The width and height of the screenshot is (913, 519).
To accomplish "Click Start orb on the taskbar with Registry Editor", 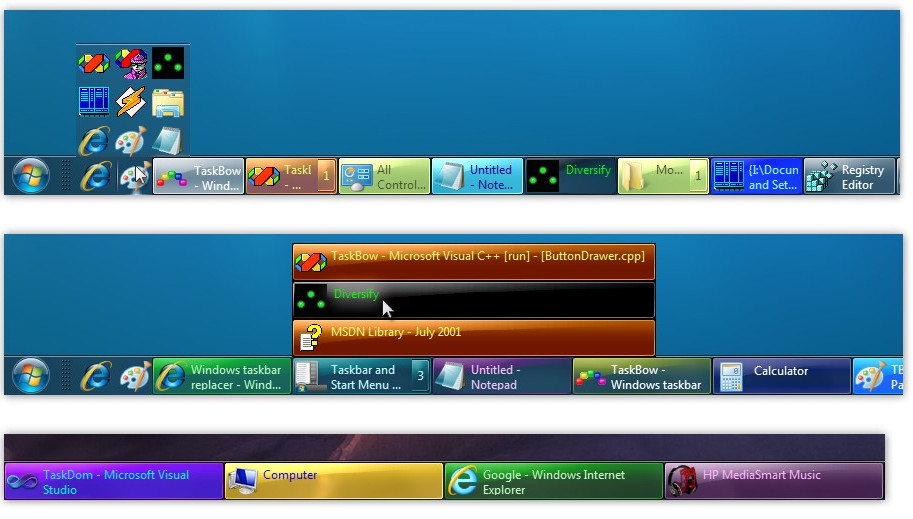I will tap(31, 175).
